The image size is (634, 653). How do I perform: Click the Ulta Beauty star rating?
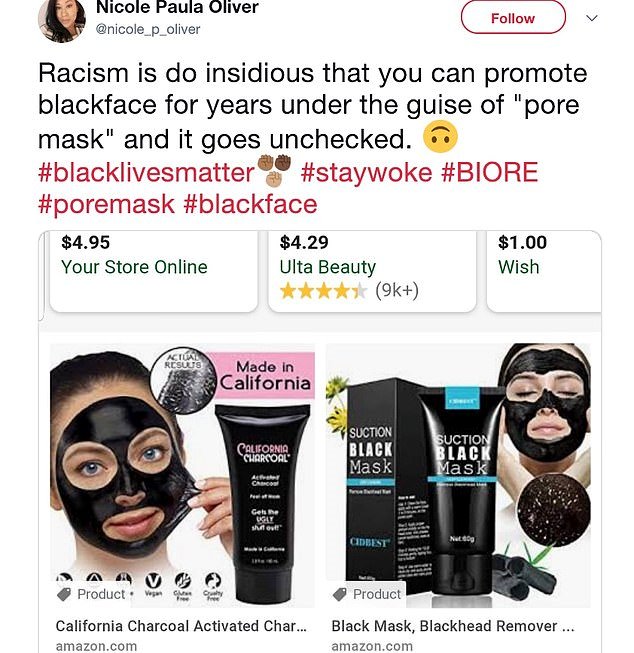point(324,291)
